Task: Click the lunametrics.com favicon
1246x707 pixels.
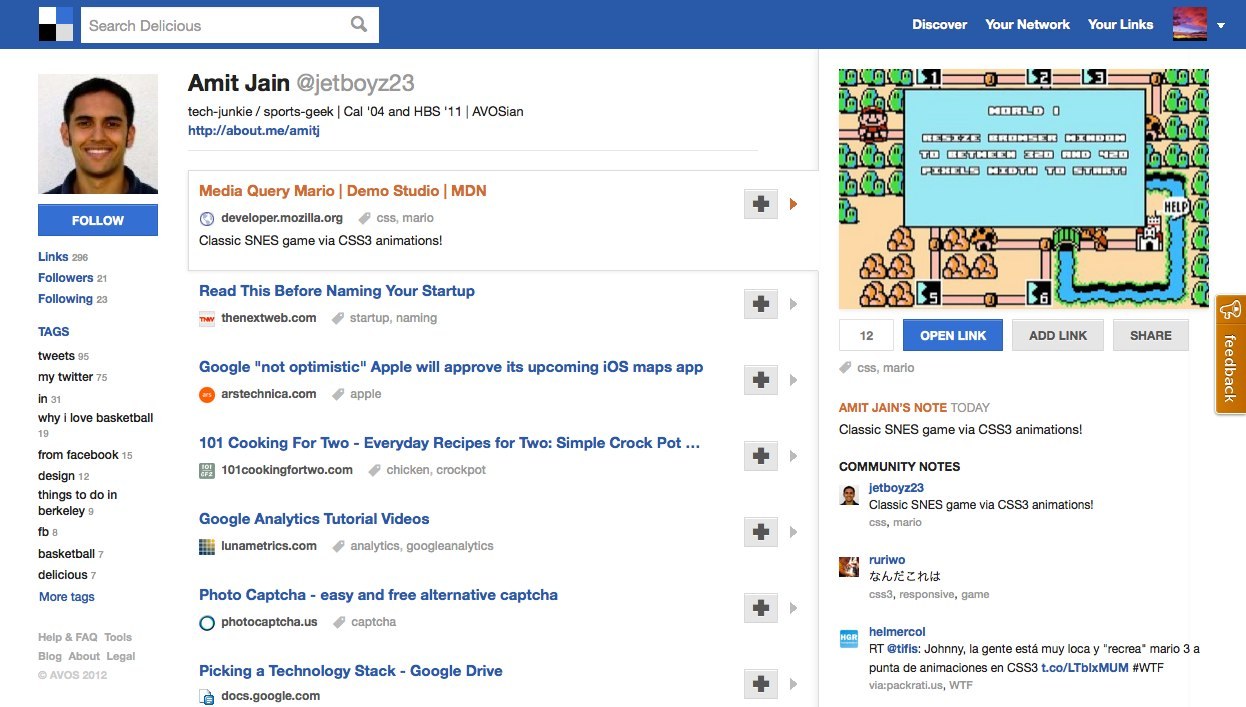Action: pyautogui.click(x=207, y=547)
